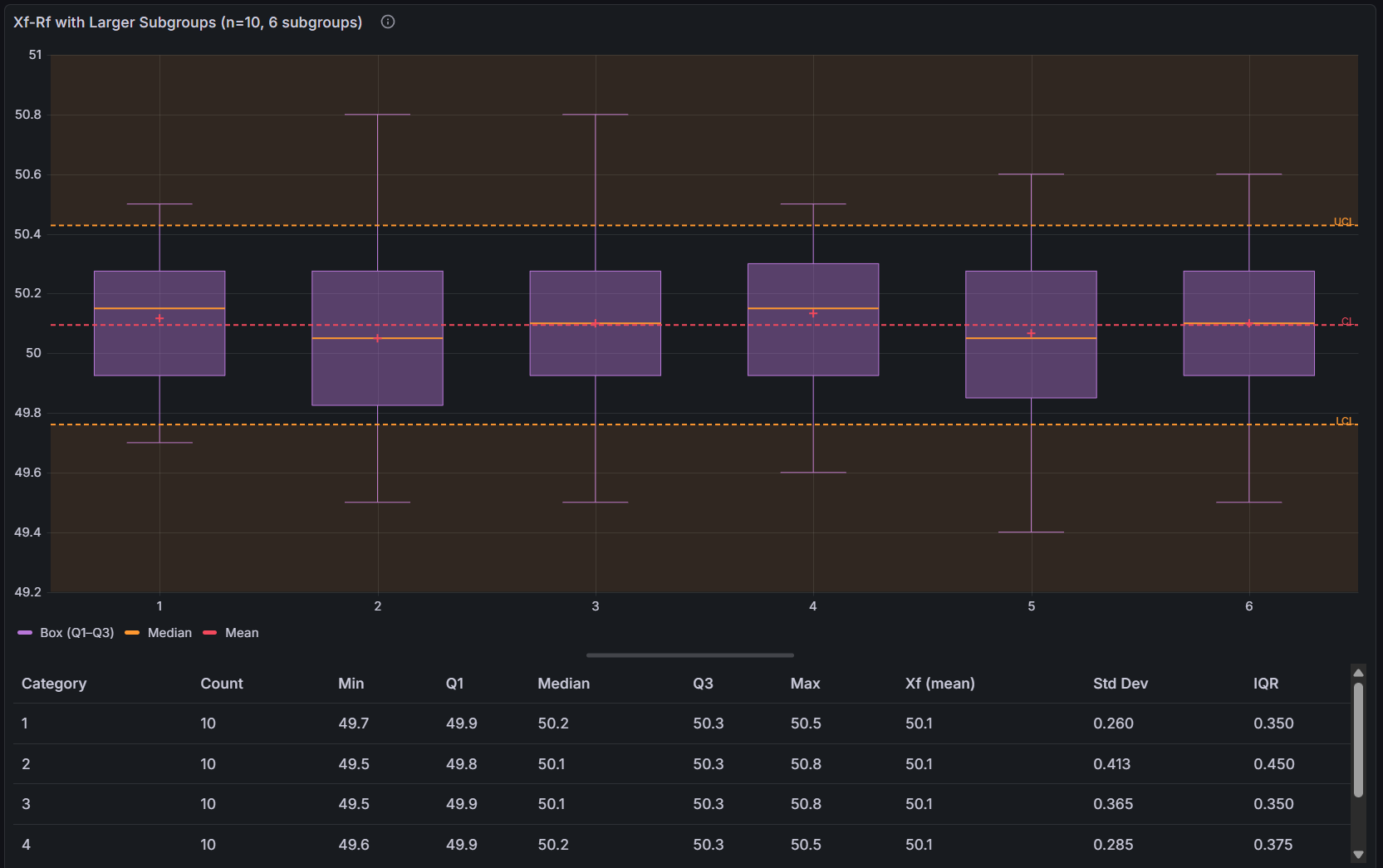Click the table scrollbar up arrow
Screen dimensions: 1383x868
point(1358,673)
